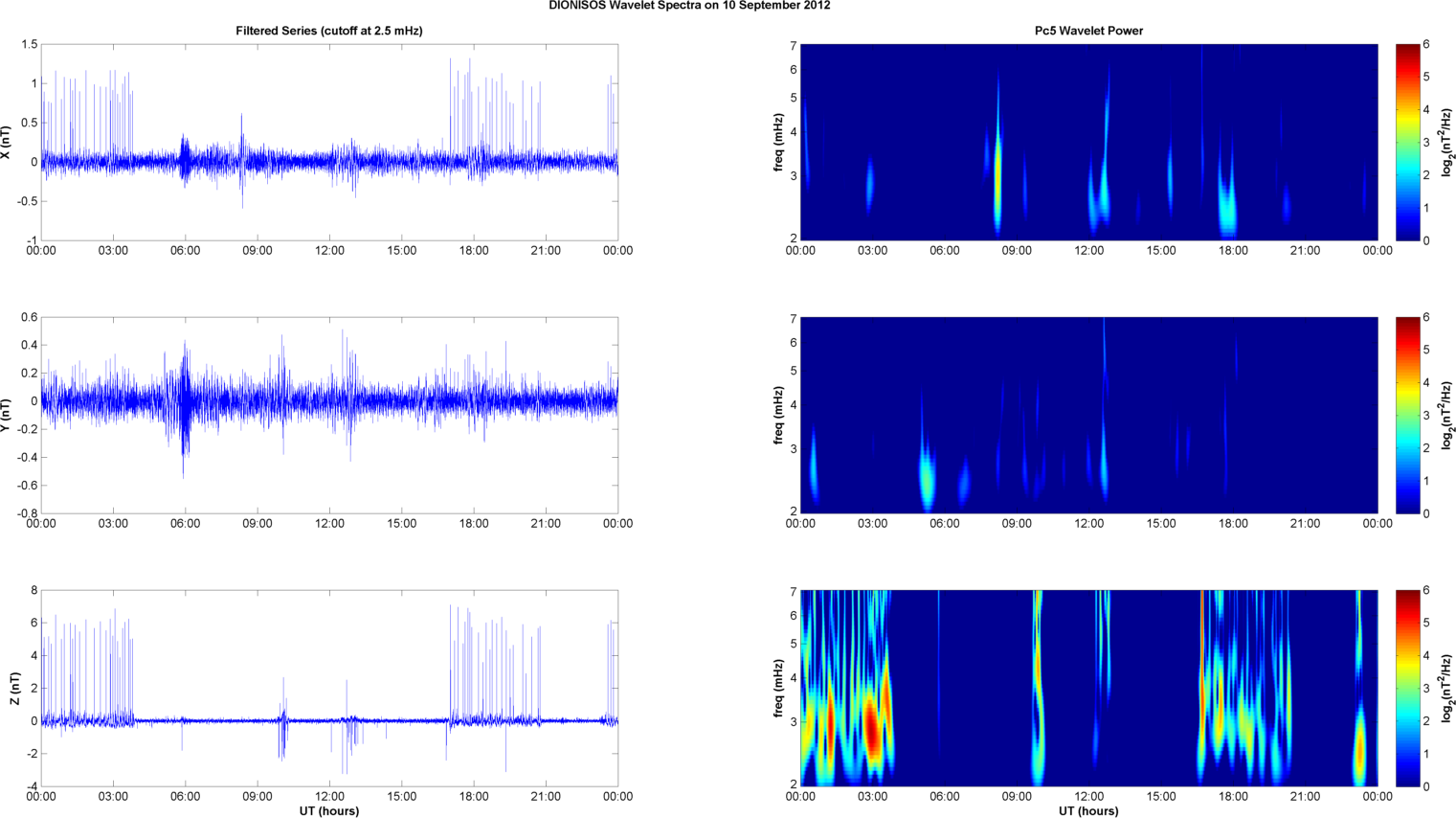This screenshot has width=1456, height=818.
Task: Click the "Y (nT)" vertical axis label
Action: (6, 415)
